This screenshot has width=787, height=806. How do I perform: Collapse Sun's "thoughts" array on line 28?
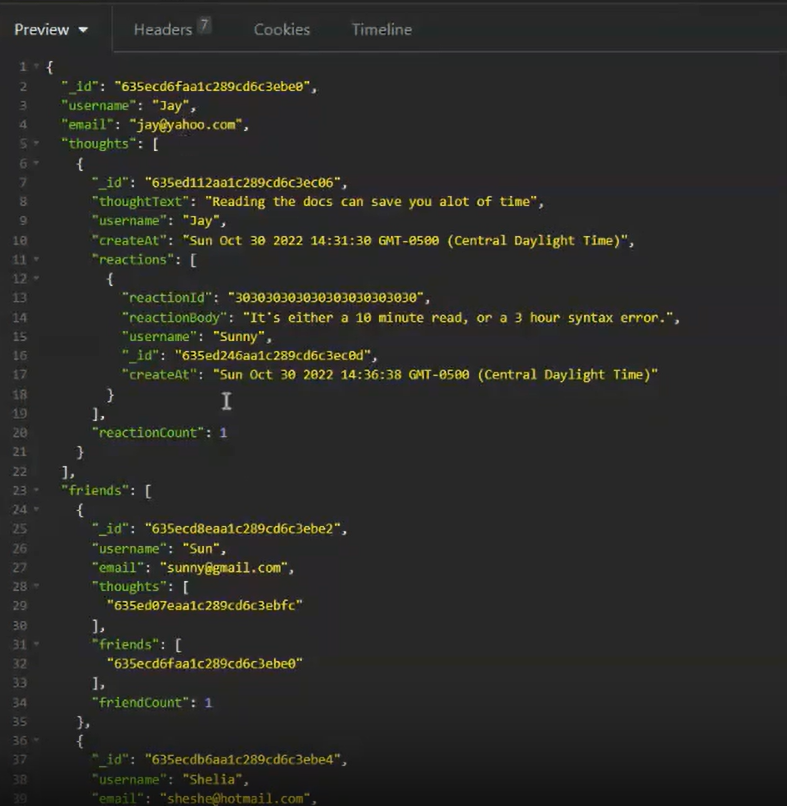[37, 586]
